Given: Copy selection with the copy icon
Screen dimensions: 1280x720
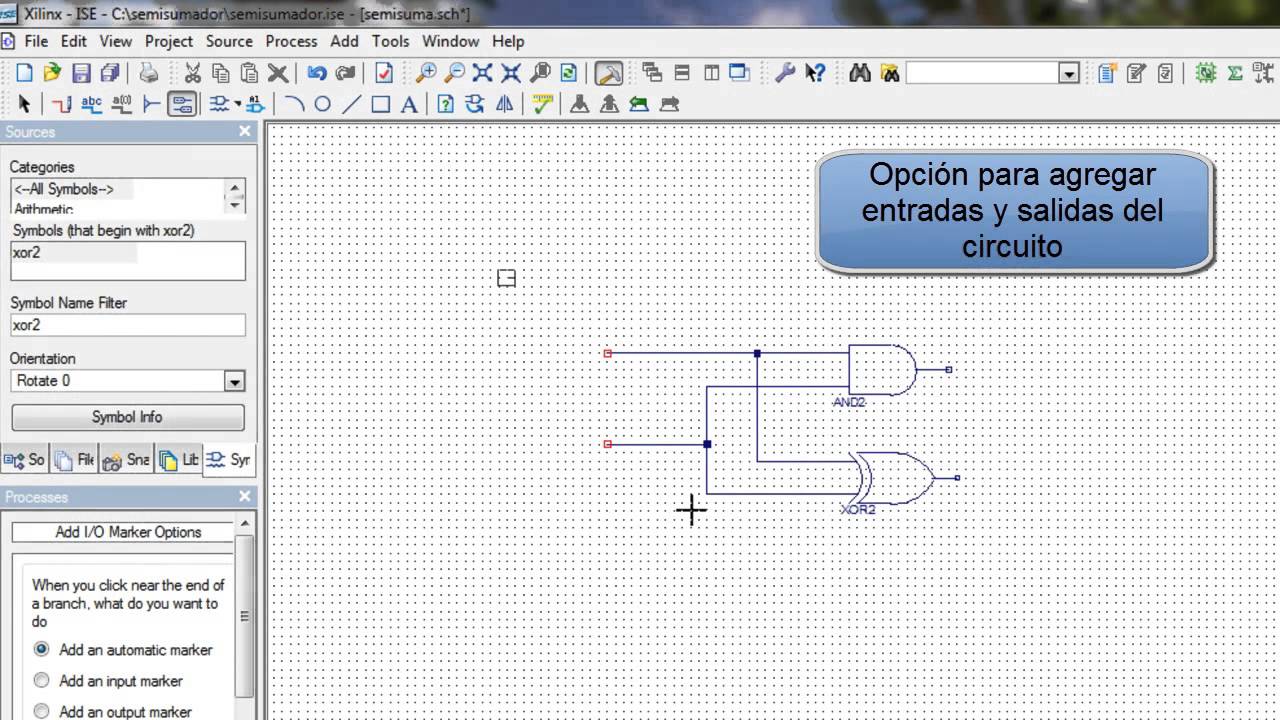Looking at the screenshot, I should click(221, 73).
